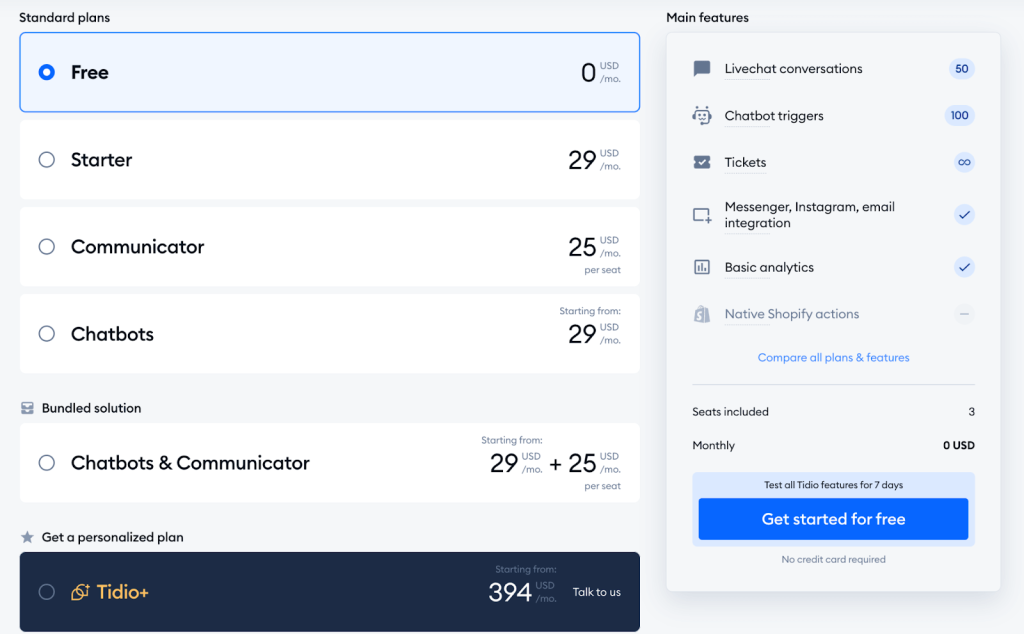Click the Native Shopify actions bag icon
Screen dimensions: 1024x634
[x=701, y=314]
